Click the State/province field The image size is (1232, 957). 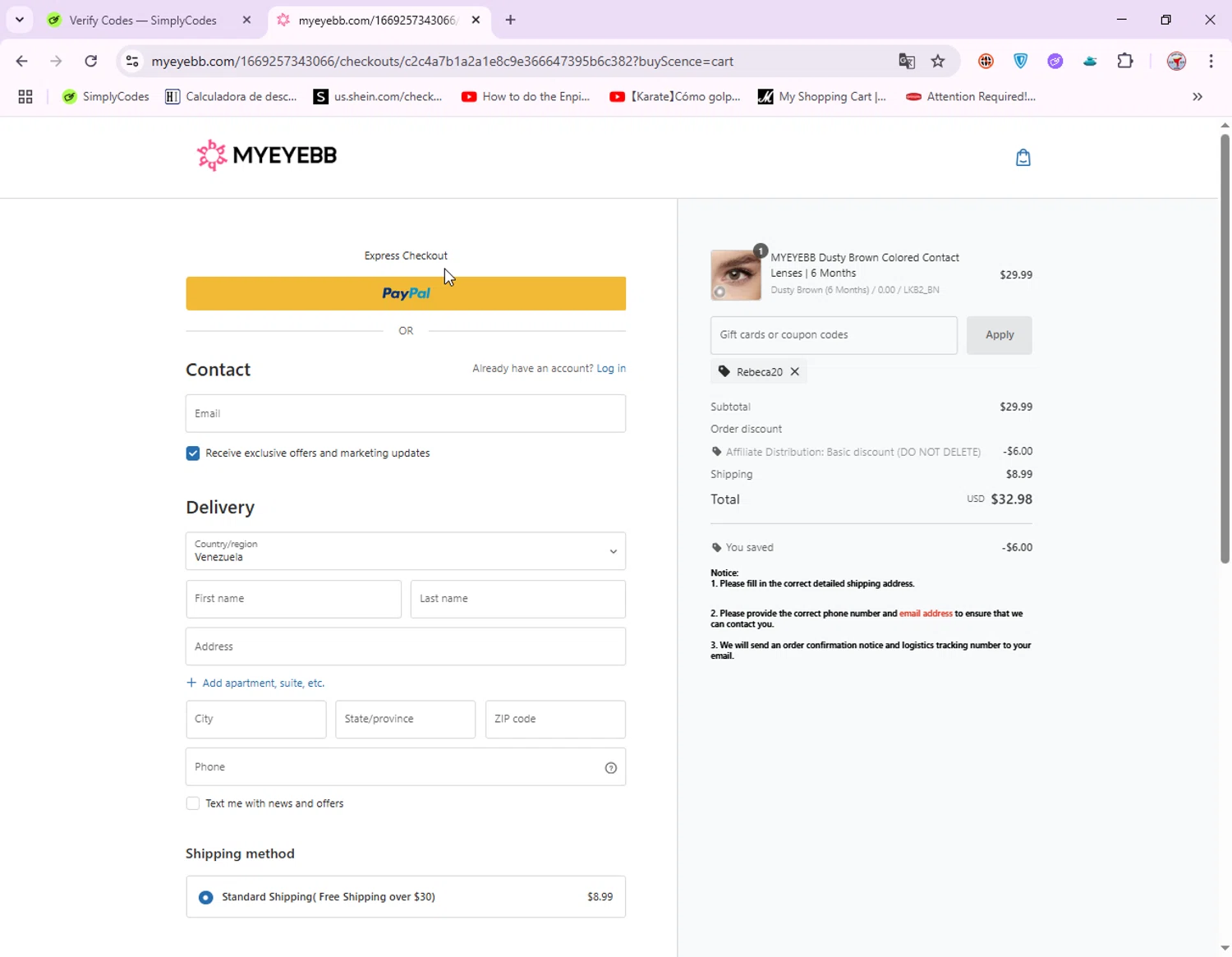point(406,720)
